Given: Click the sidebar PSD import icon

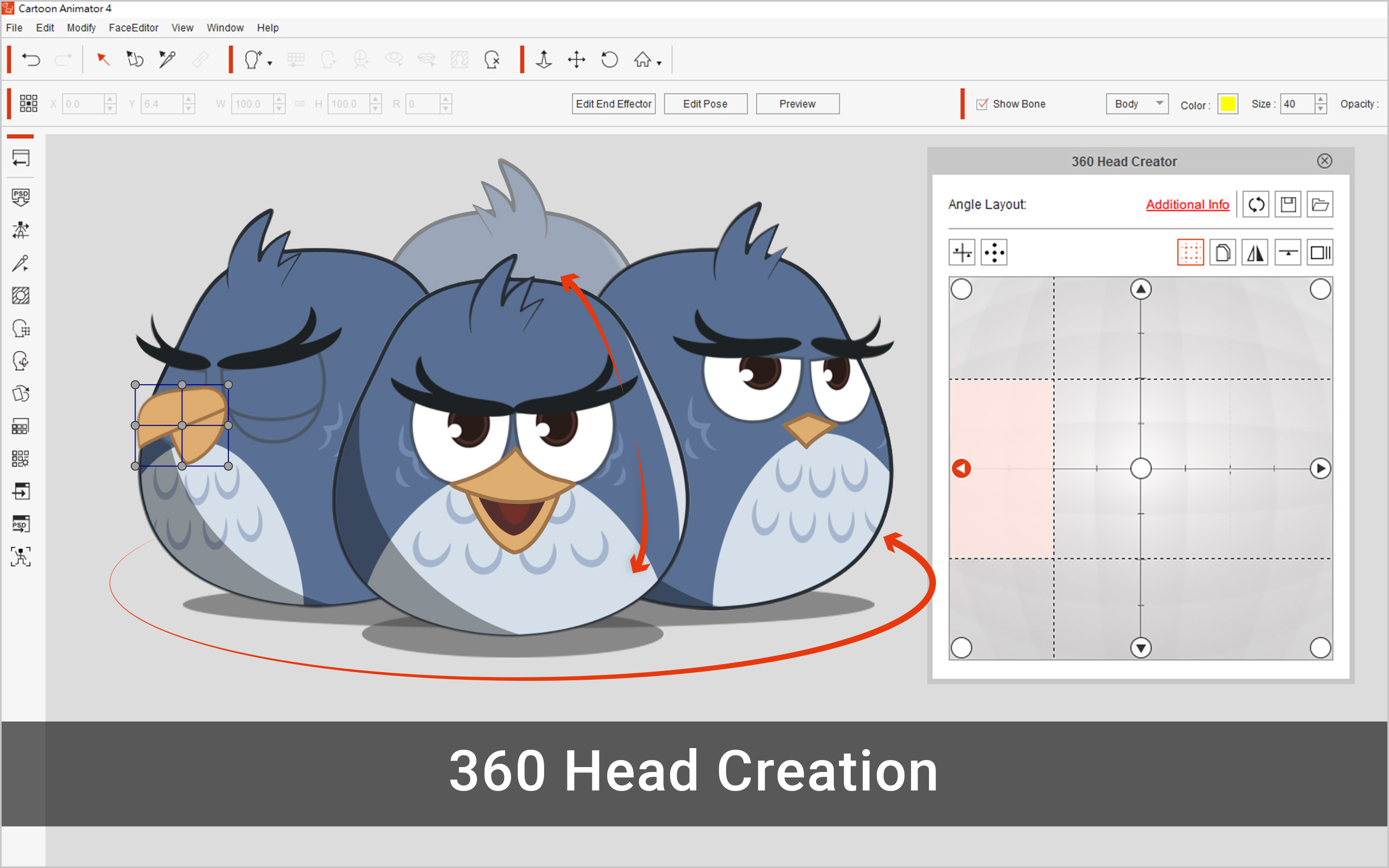Looking at the screenshot, I should pyautogui.click(x=21, y=197).
